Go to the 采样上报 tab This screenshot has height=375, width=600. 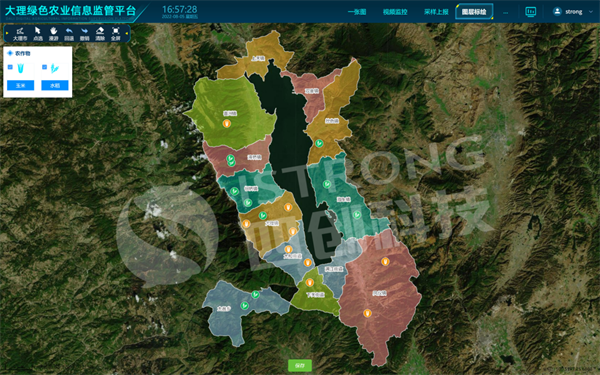(x=436, y=12)
